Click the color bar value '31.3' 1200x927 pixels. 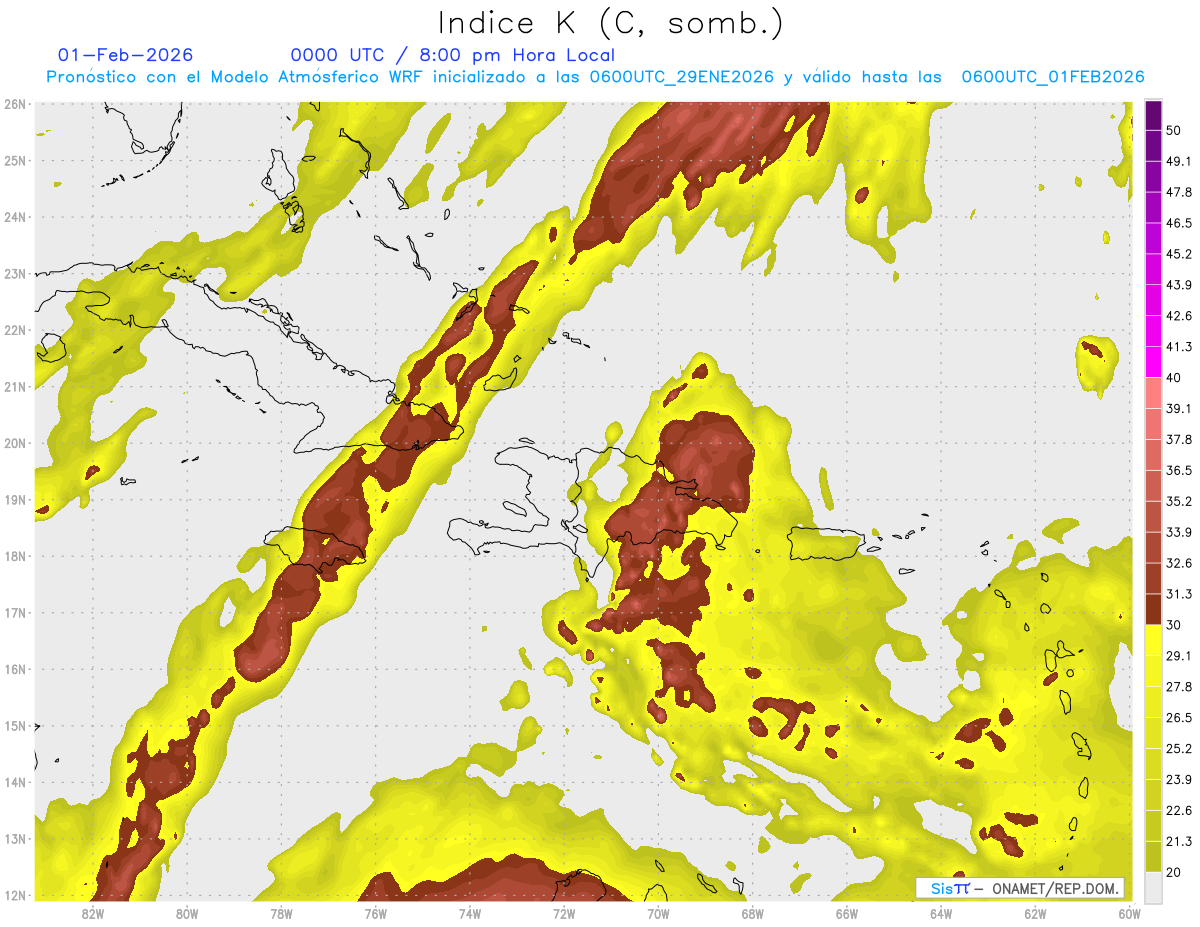pyautogui.click(x=1179, y=594)
